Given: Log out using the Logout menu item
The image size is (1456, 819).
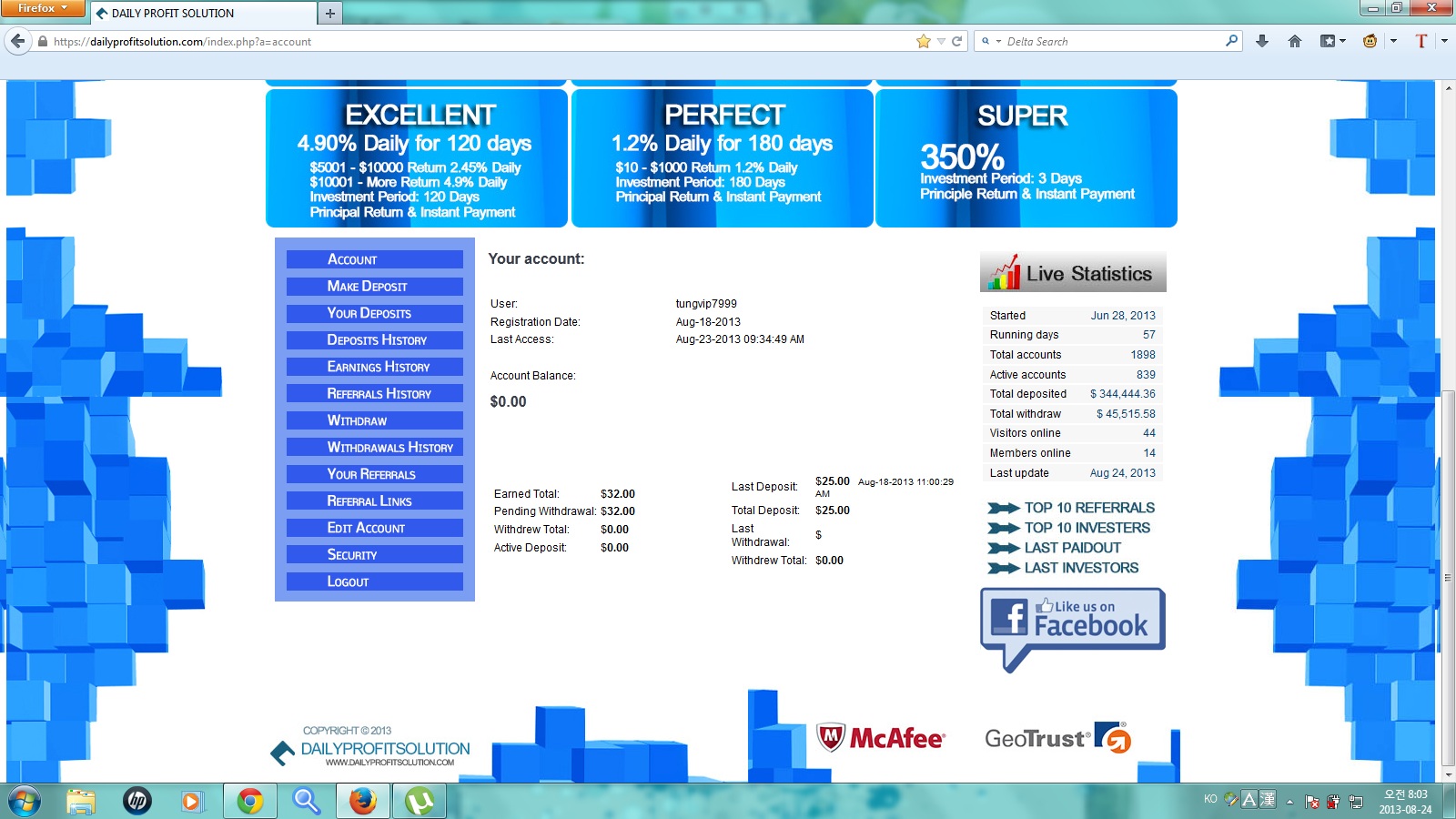Looking at the screenshot, I should coord(375,581).
